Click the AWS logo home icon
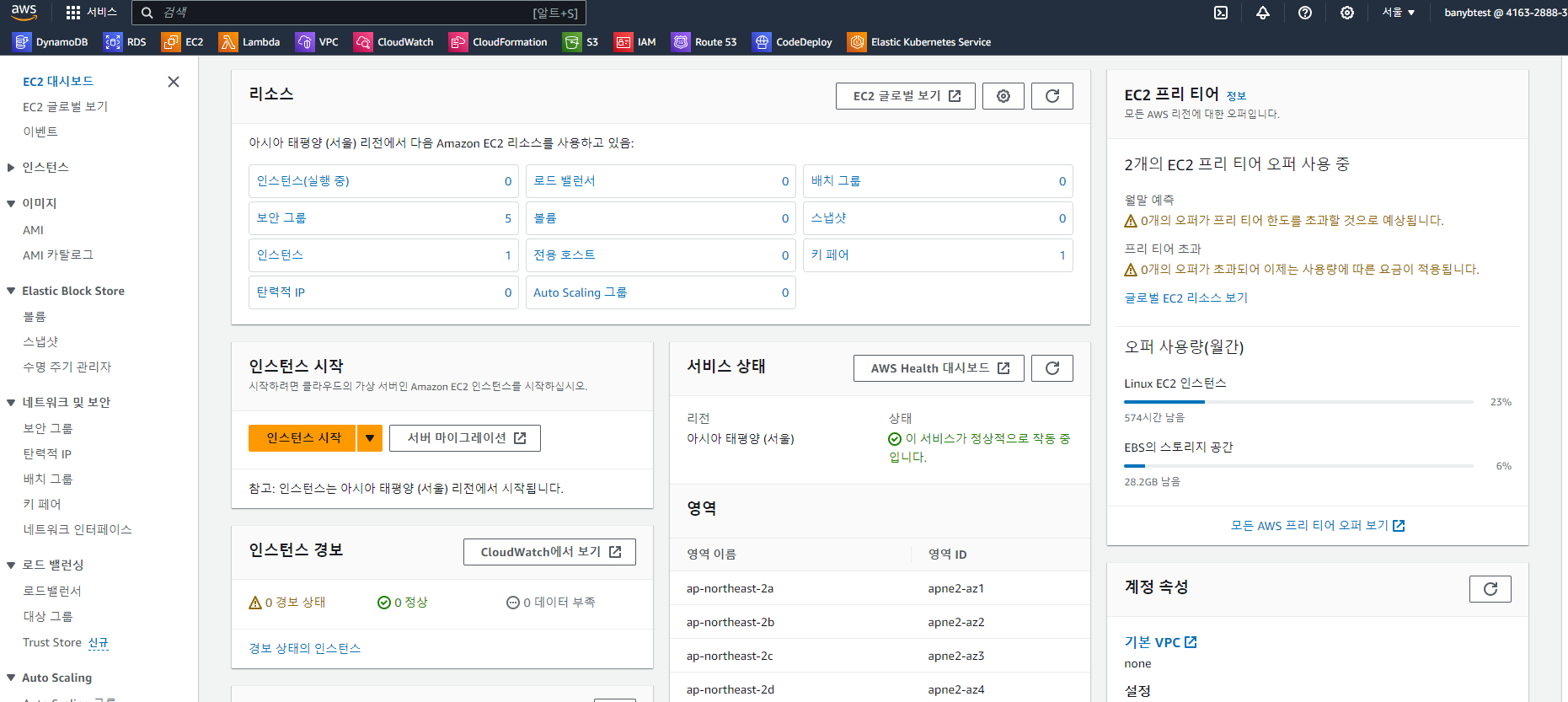The height and width of the screenshot is (702, 1568). (24, 12)
